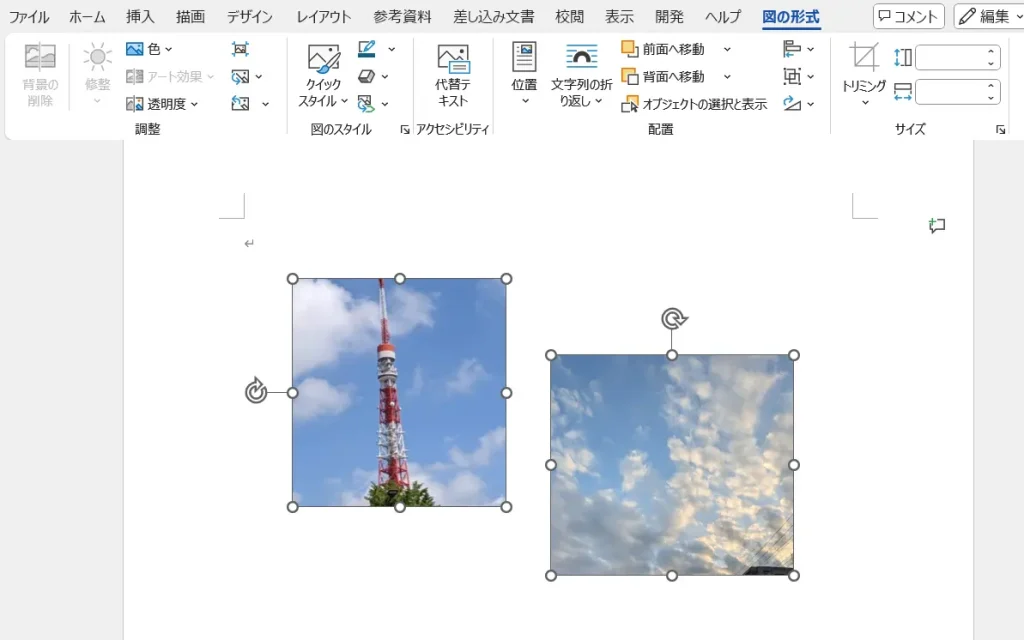Click the comment marker in right margin
1024x640 pixels.
(937, 226)
